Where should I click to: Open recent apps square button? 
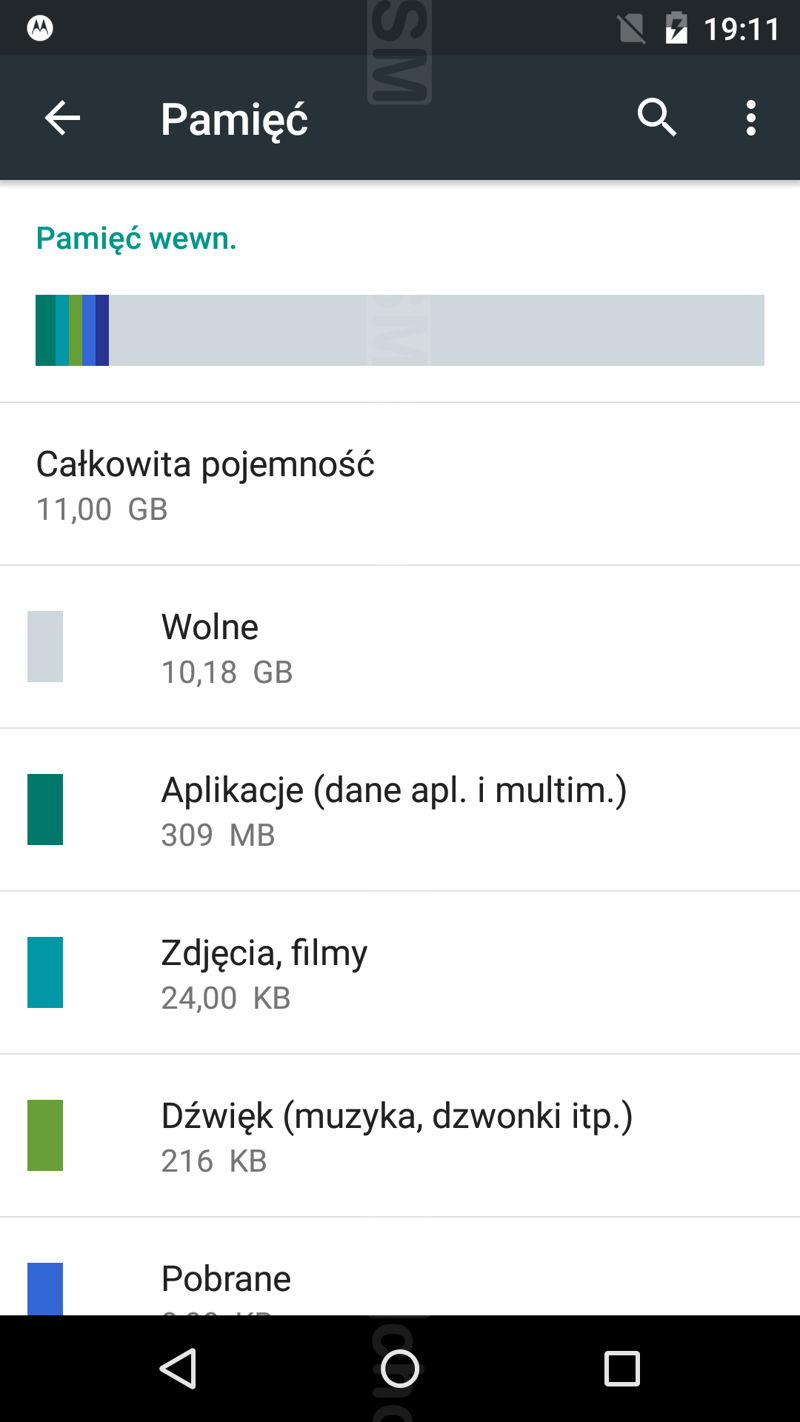click(621, 1368)
